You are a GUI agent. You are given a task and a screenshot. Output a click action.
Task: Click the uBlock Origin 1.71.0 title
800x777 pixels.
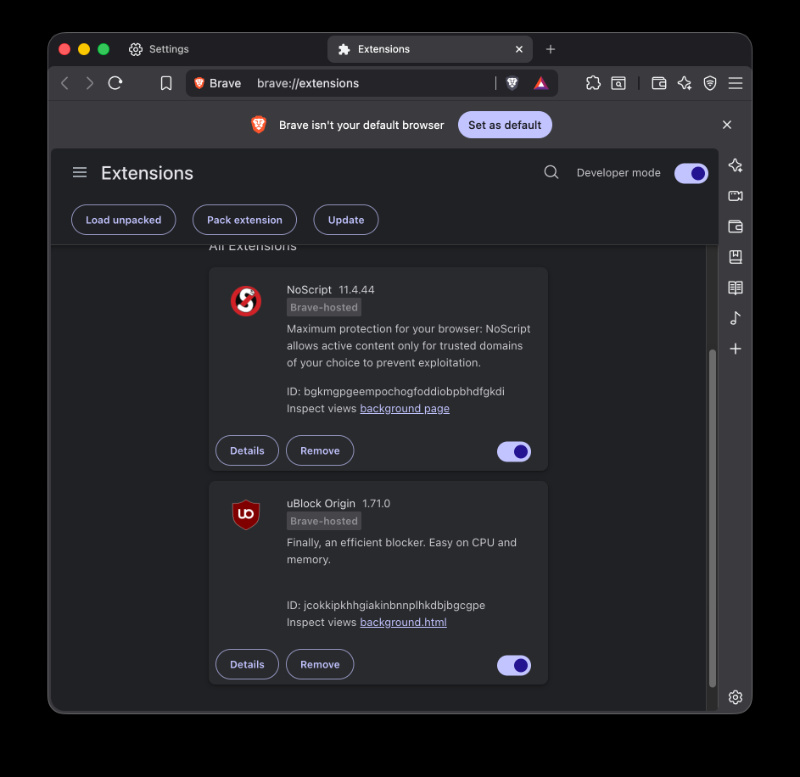point(338,504)
